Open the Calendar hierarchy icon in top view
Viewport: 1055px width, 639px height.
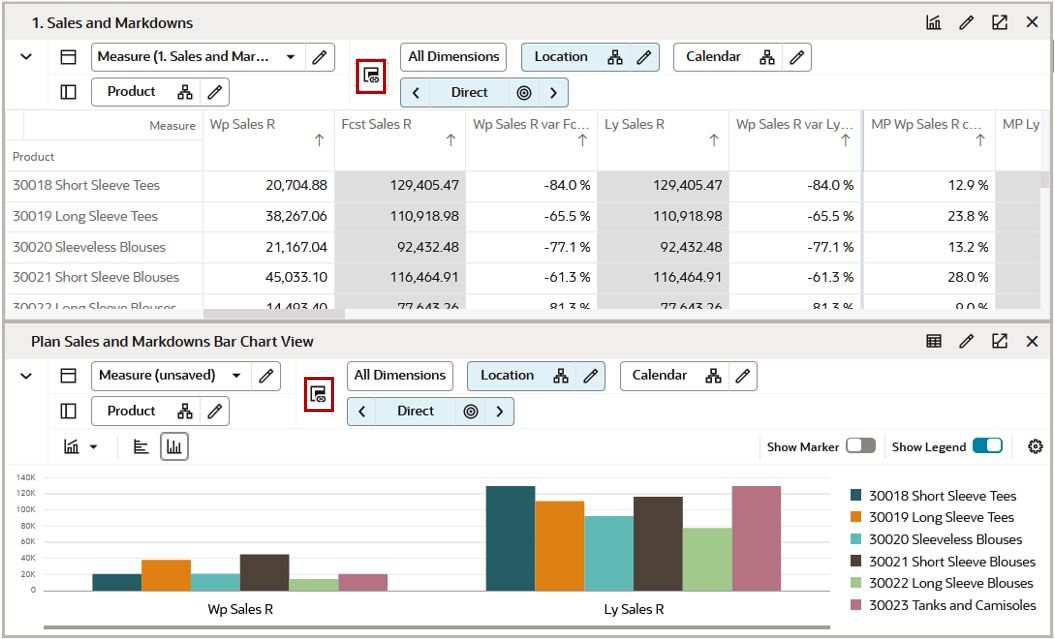[x=767, y=57]
